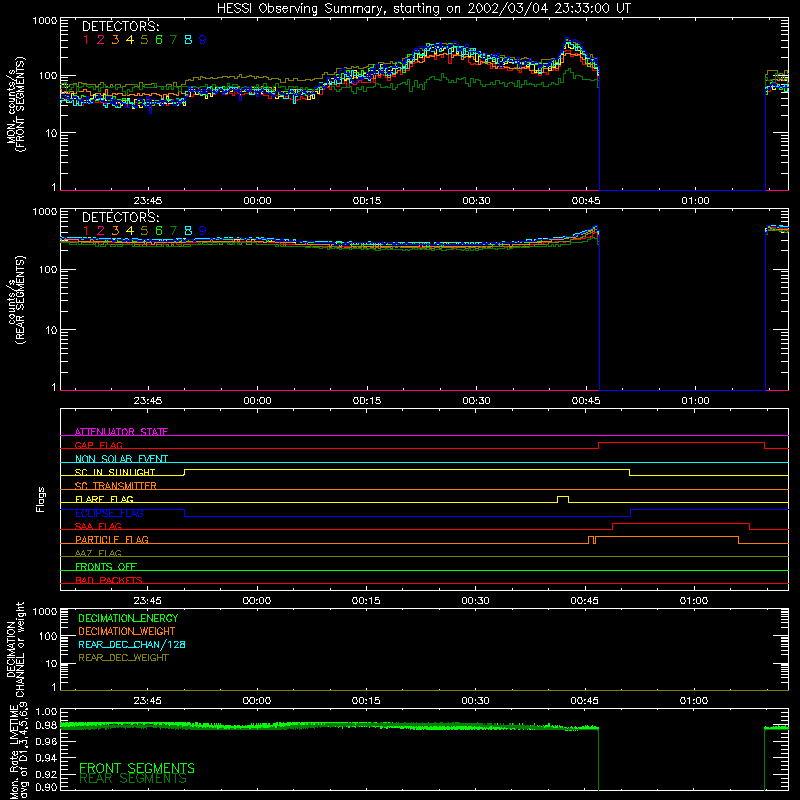Click the vertical 'Flags' axis label
Image resolution: width=800 pixels, height=800 pixels.
(41, 499)
